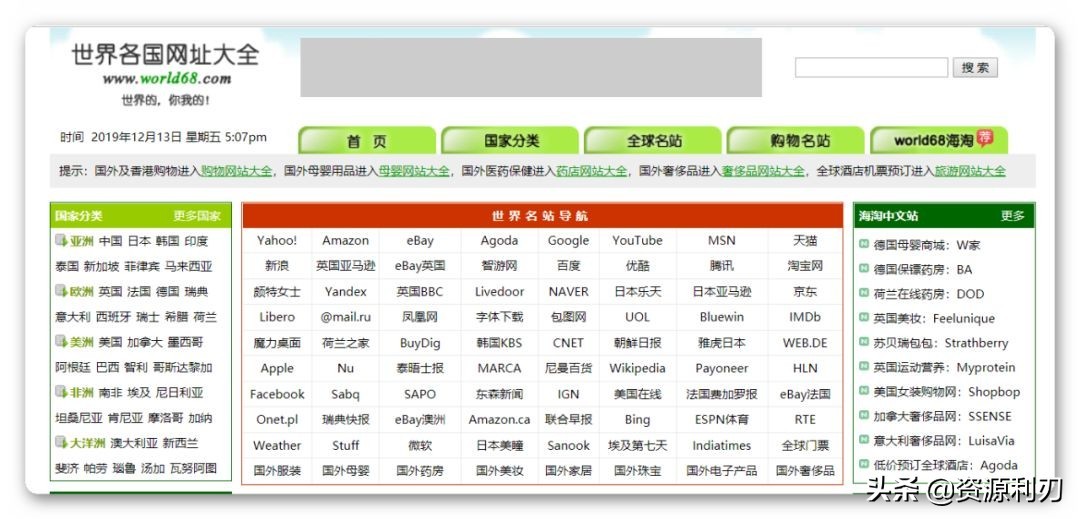Select the 购物名站 tab

(x=799, y=141)
